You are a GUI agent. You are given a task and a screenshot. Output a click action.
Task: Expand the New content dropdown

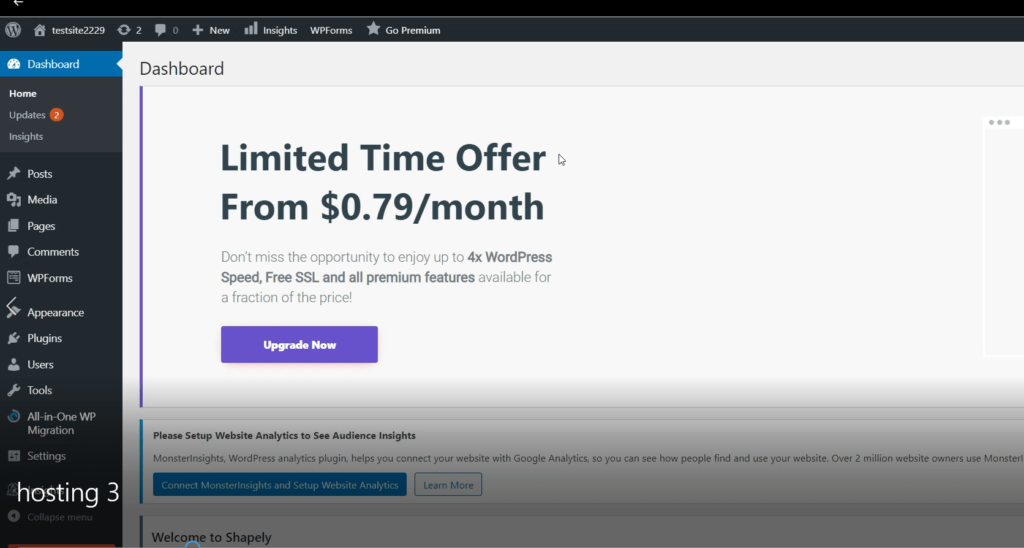tap(211, 30)
